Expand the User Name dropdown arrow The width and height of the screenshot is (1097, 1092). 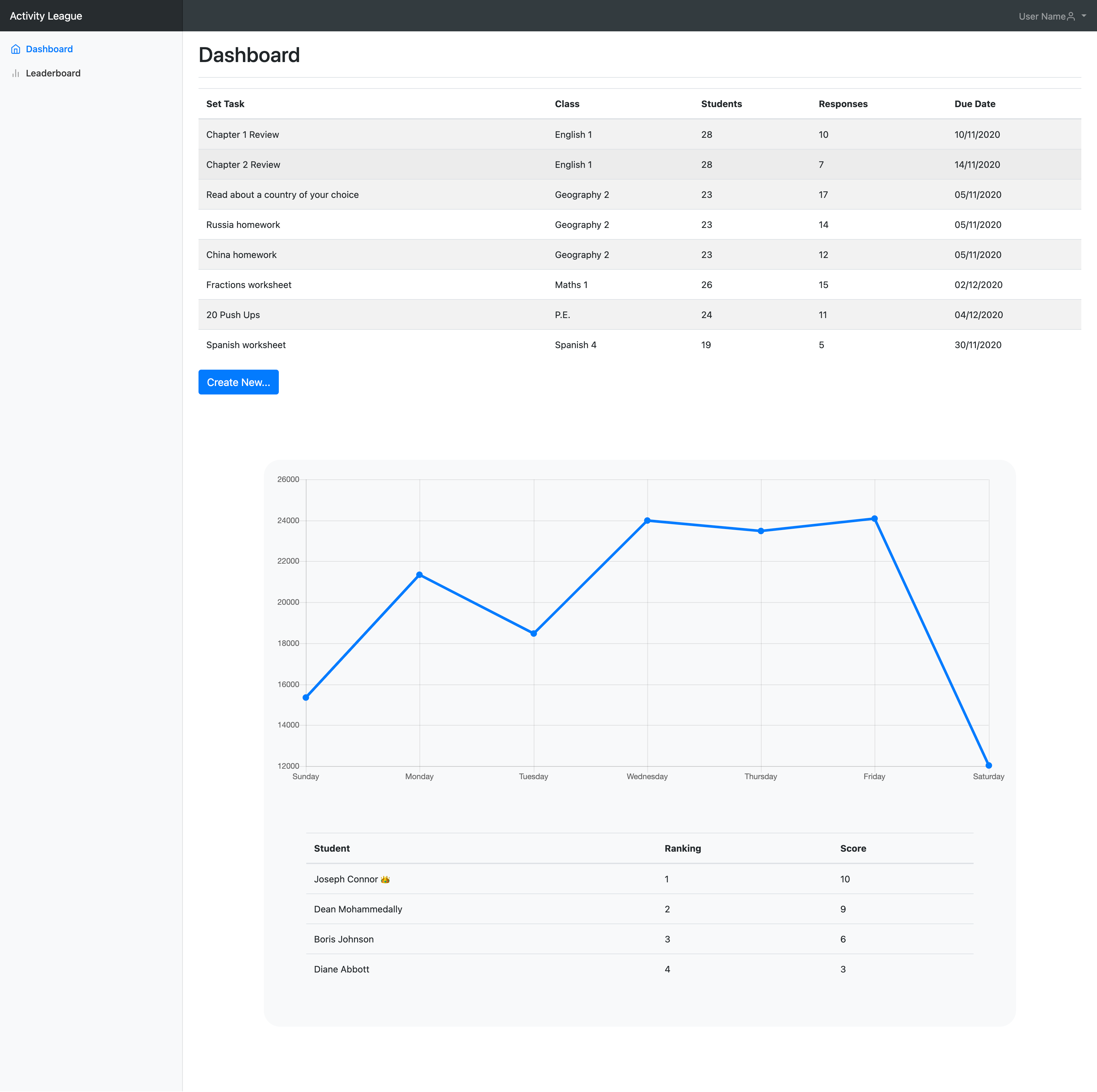coord(1084,16)
